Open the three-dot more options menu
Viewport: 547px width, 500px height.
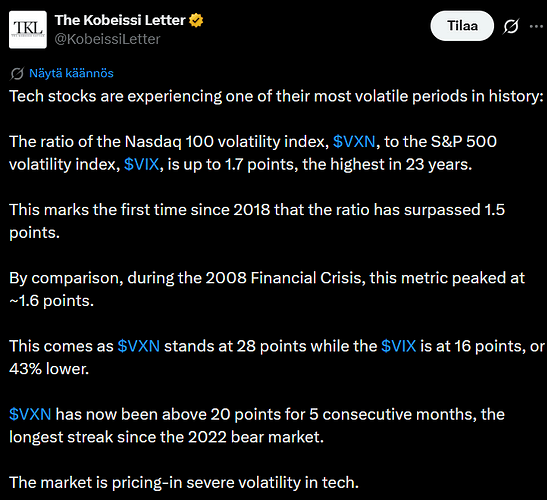pos(536,26)
